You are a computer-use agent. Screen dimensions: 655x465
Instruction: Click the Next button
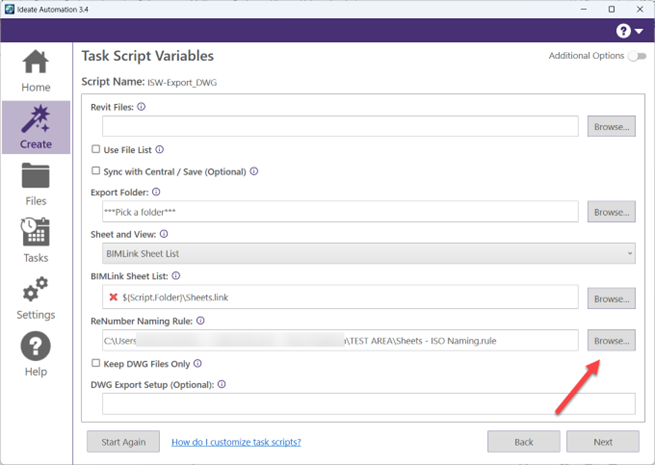tap(602, 442)
